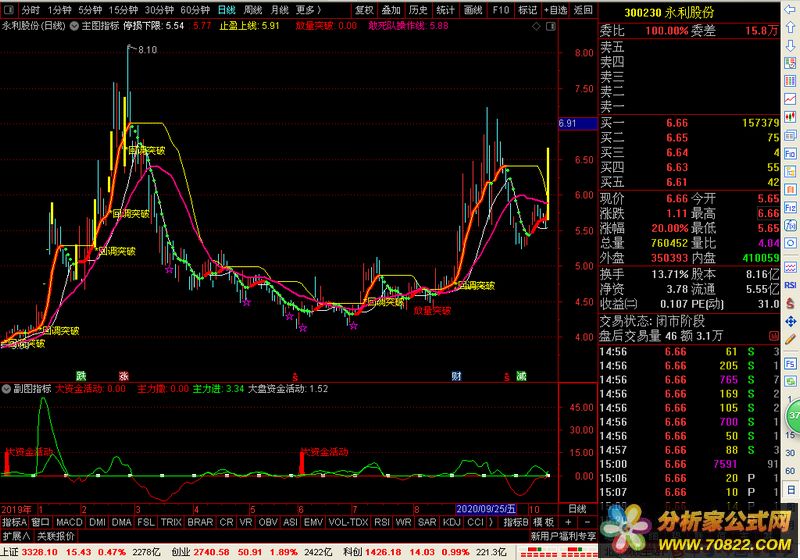Image resolution: width=800 pixels, height=560 pixels.
Task: Click the 新用户福利专享 link
Action: [563, 536]
